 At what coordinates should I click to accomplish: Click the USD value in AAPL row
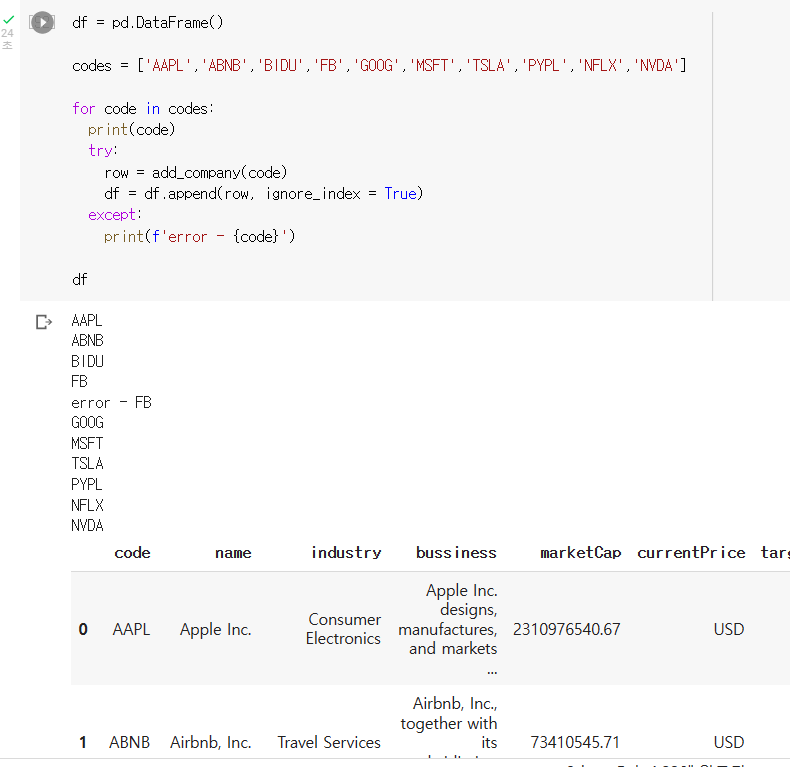coord(729,629)
